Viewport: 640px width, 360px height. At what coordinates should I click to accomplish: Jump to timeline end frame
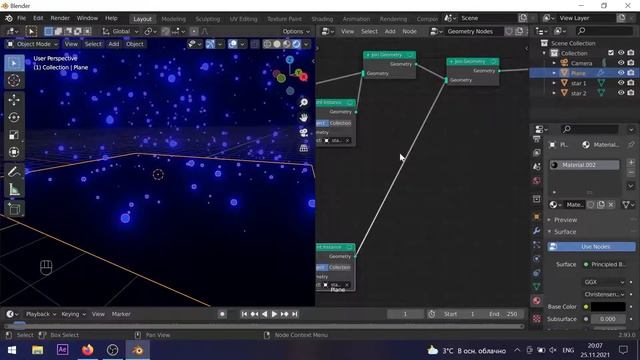click(x=295, y=314)
